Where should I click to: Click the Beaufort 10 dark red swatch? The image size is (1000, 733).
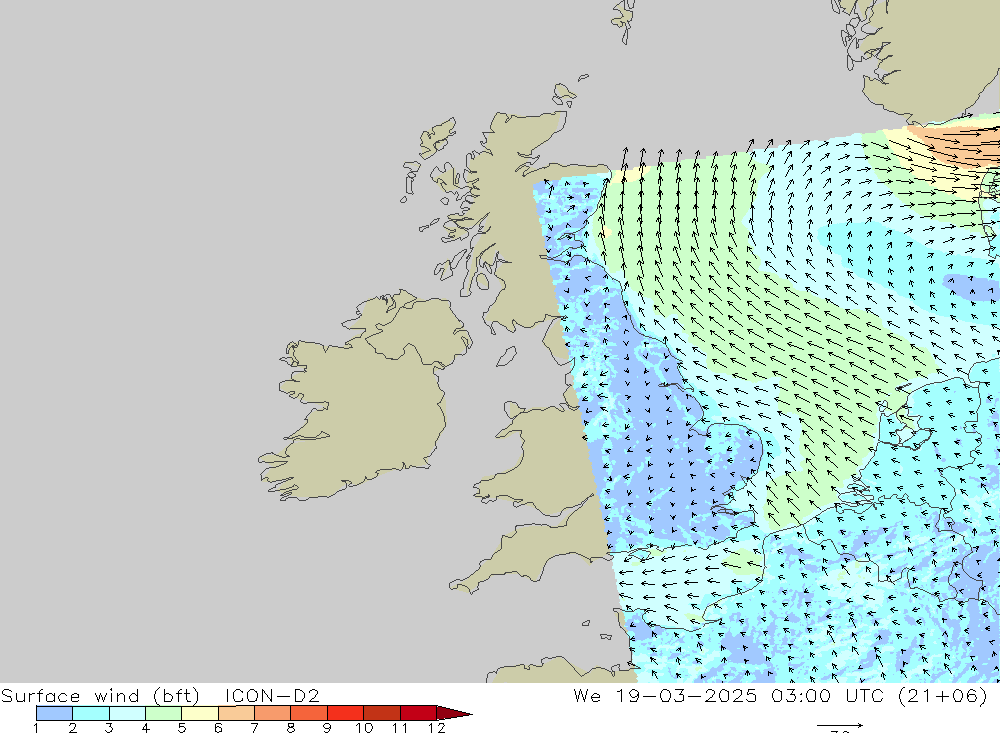tap(381, 713)
